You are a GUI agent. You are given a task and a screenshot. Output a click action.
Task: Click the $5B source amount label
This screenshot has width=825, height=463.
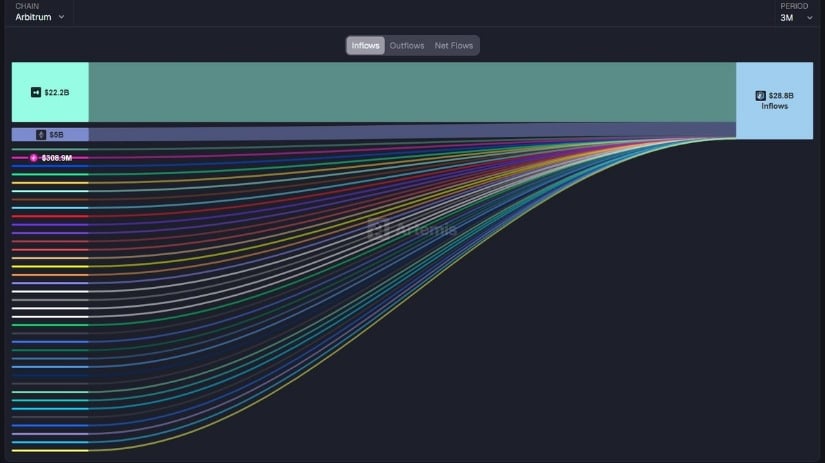click(56, 134)
